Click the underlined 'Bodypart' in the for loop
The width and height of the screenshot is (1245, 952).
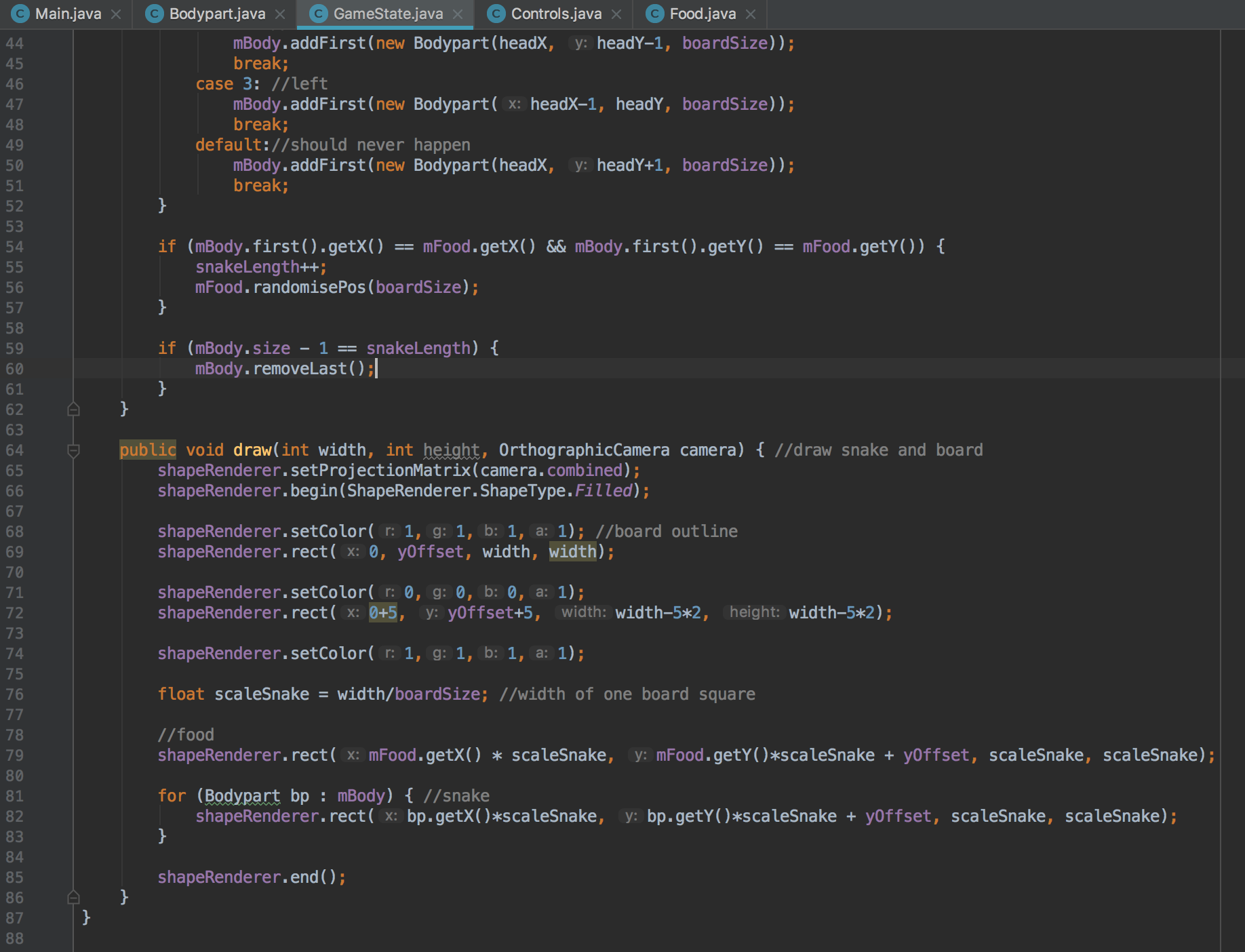(x=242, y=796)
